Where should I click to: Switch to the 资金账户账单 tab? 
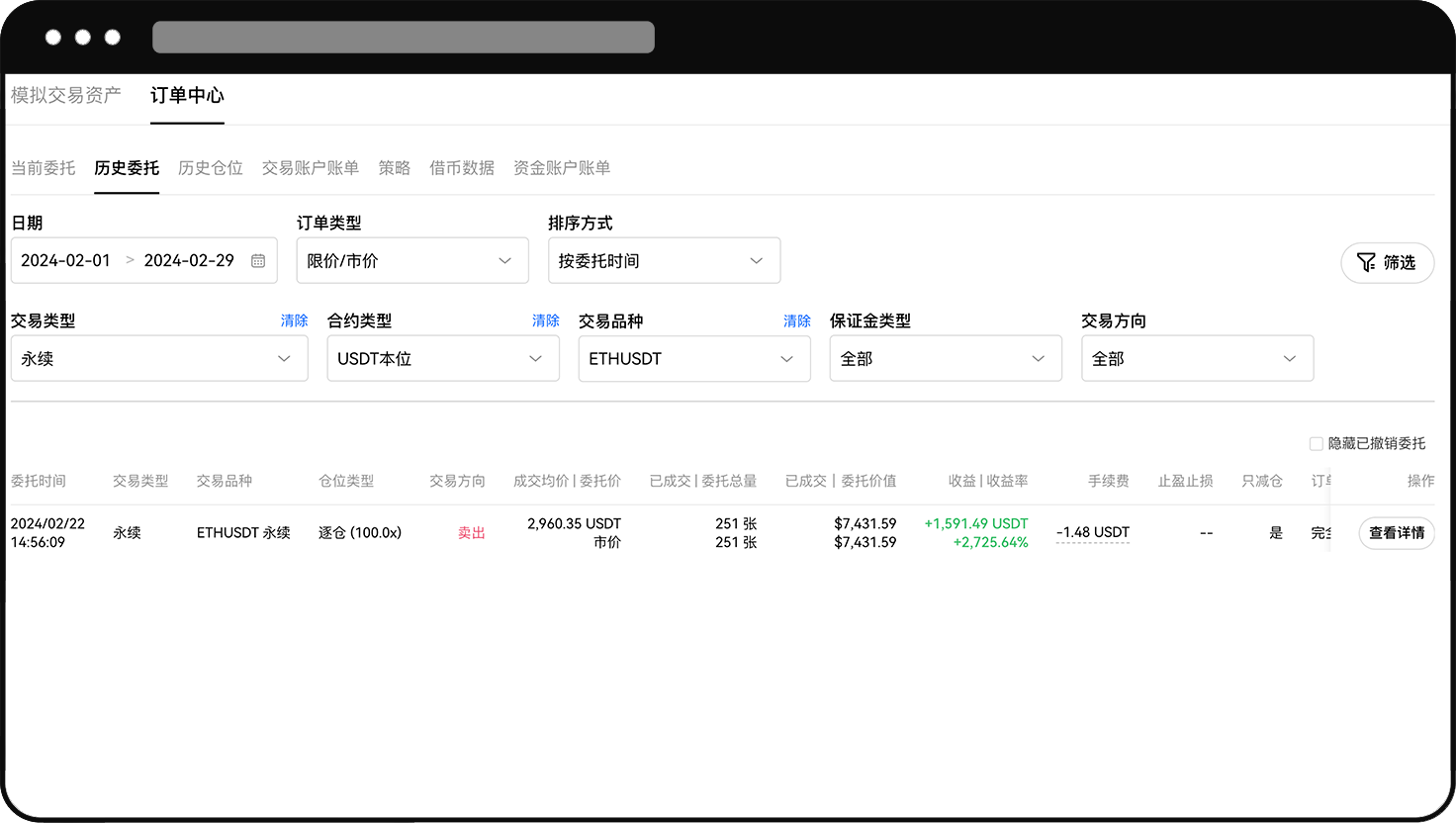point(561,168)
